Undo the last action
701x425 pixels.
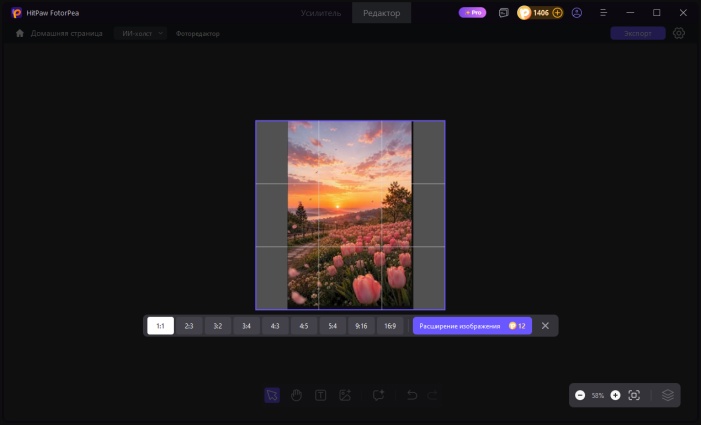412,395
